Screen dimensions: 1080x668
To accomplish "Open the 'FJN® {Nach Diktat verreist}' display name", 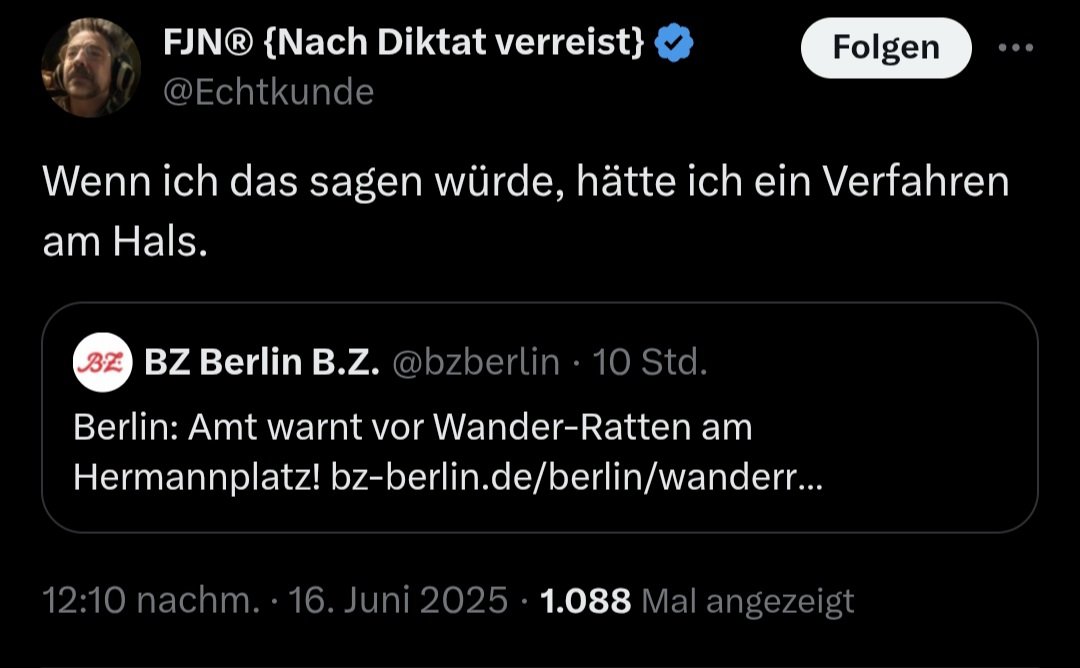I will pyautogui.click(x=404, y=45).
